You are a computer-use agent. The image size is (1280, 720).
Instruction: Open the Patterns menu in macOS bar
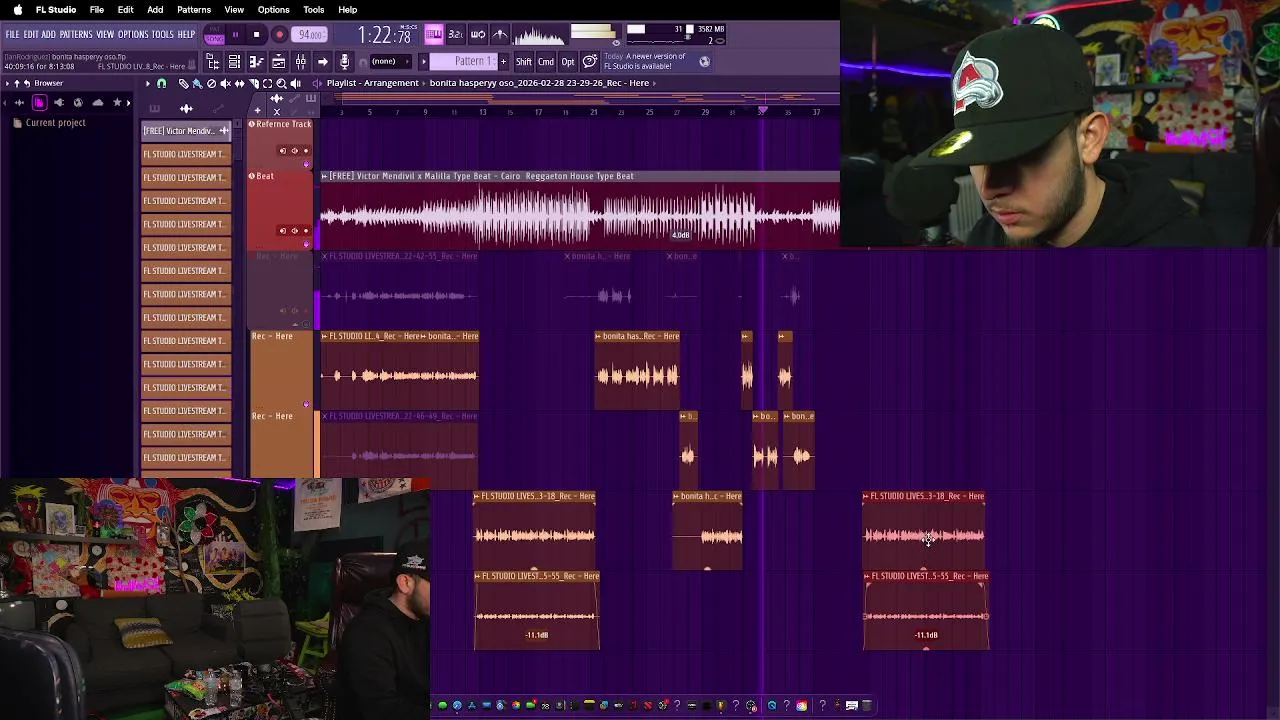pyautogui.click(x=194, y=10)
